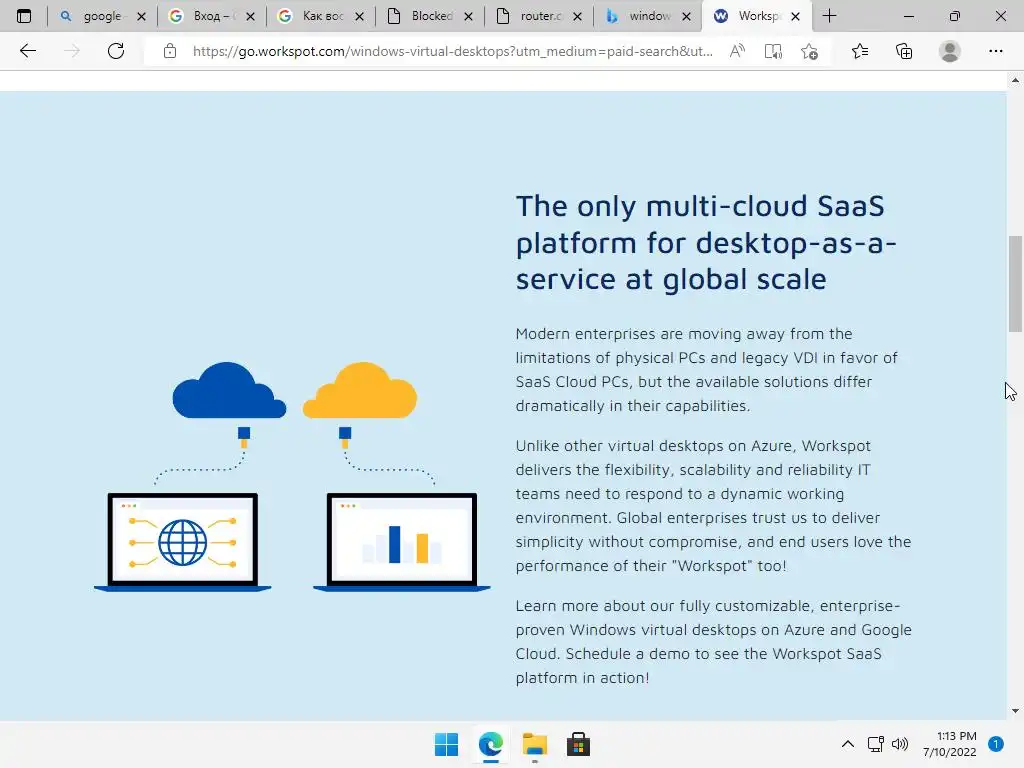Open network status tray icon
The height and width of the screenshot is (768, 1024).
tap(876, 744)
